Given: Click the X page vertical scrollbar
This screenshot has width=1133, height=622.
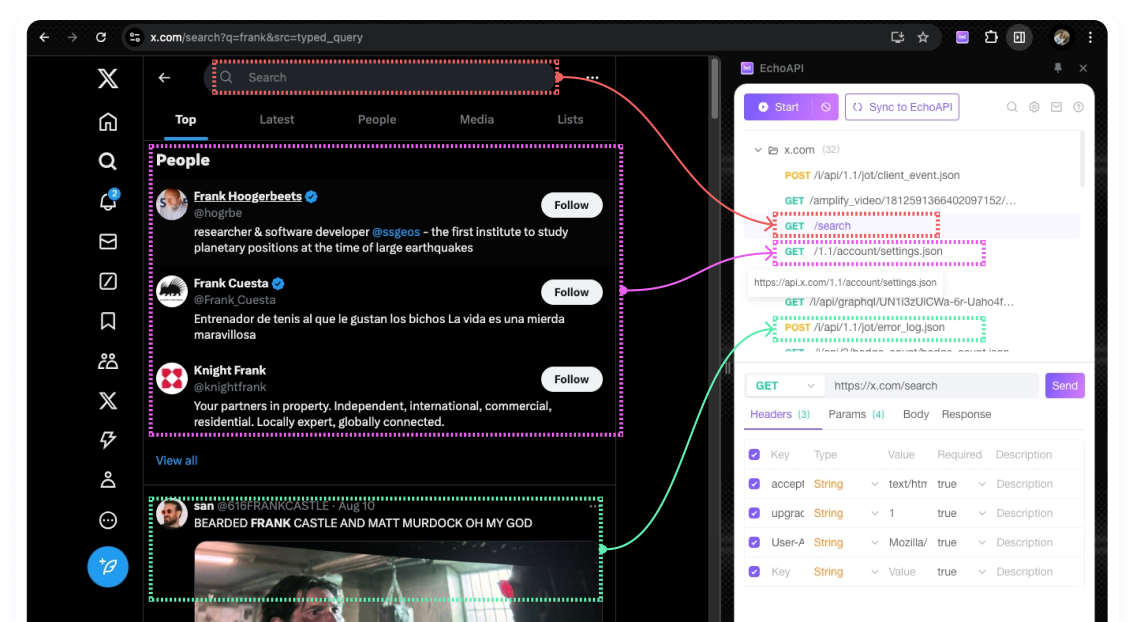Looking at the screenshot, I should (715, 88).
